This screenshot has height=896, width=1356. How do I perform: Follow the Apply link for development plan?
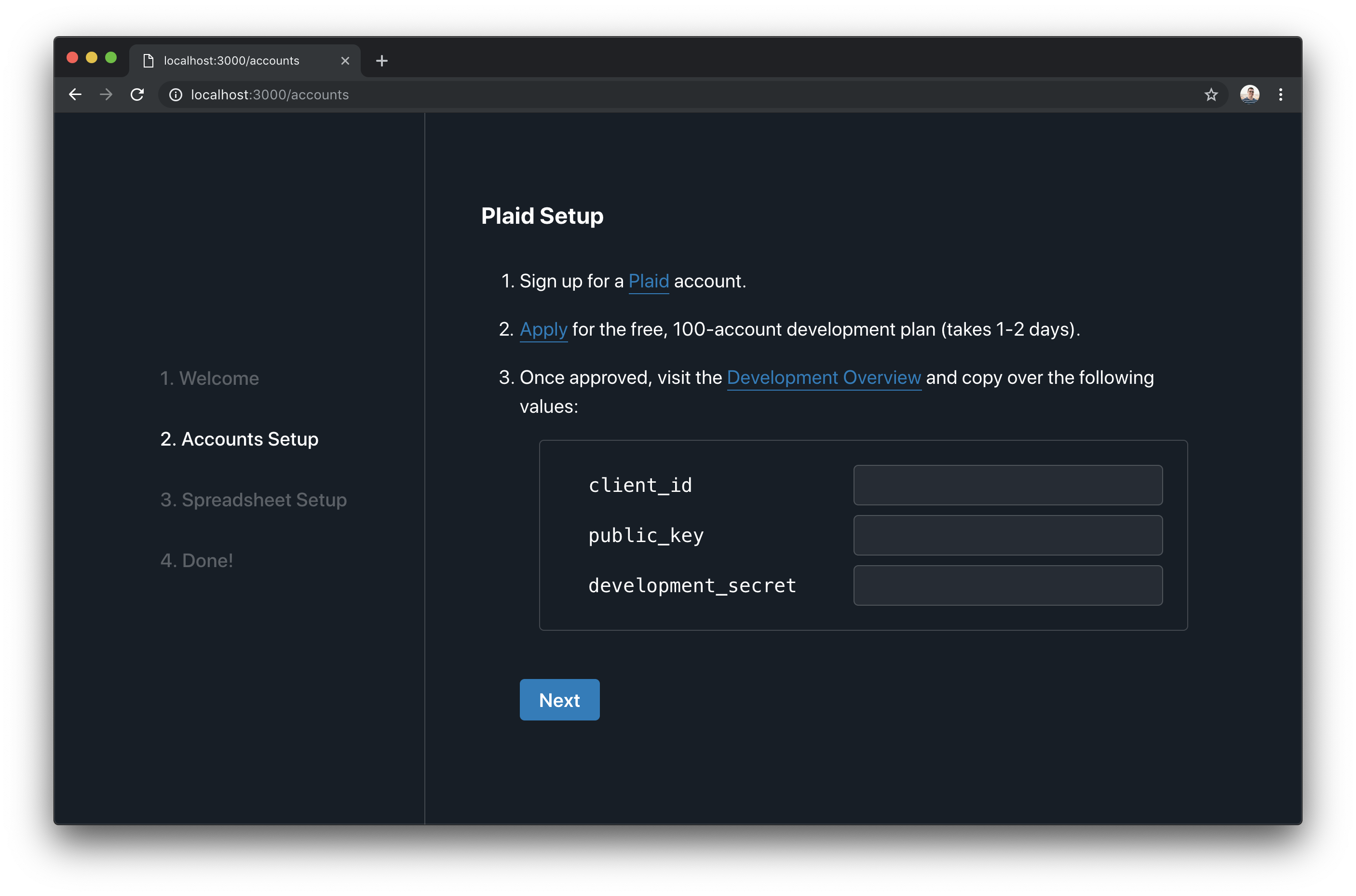click(543, 330)
